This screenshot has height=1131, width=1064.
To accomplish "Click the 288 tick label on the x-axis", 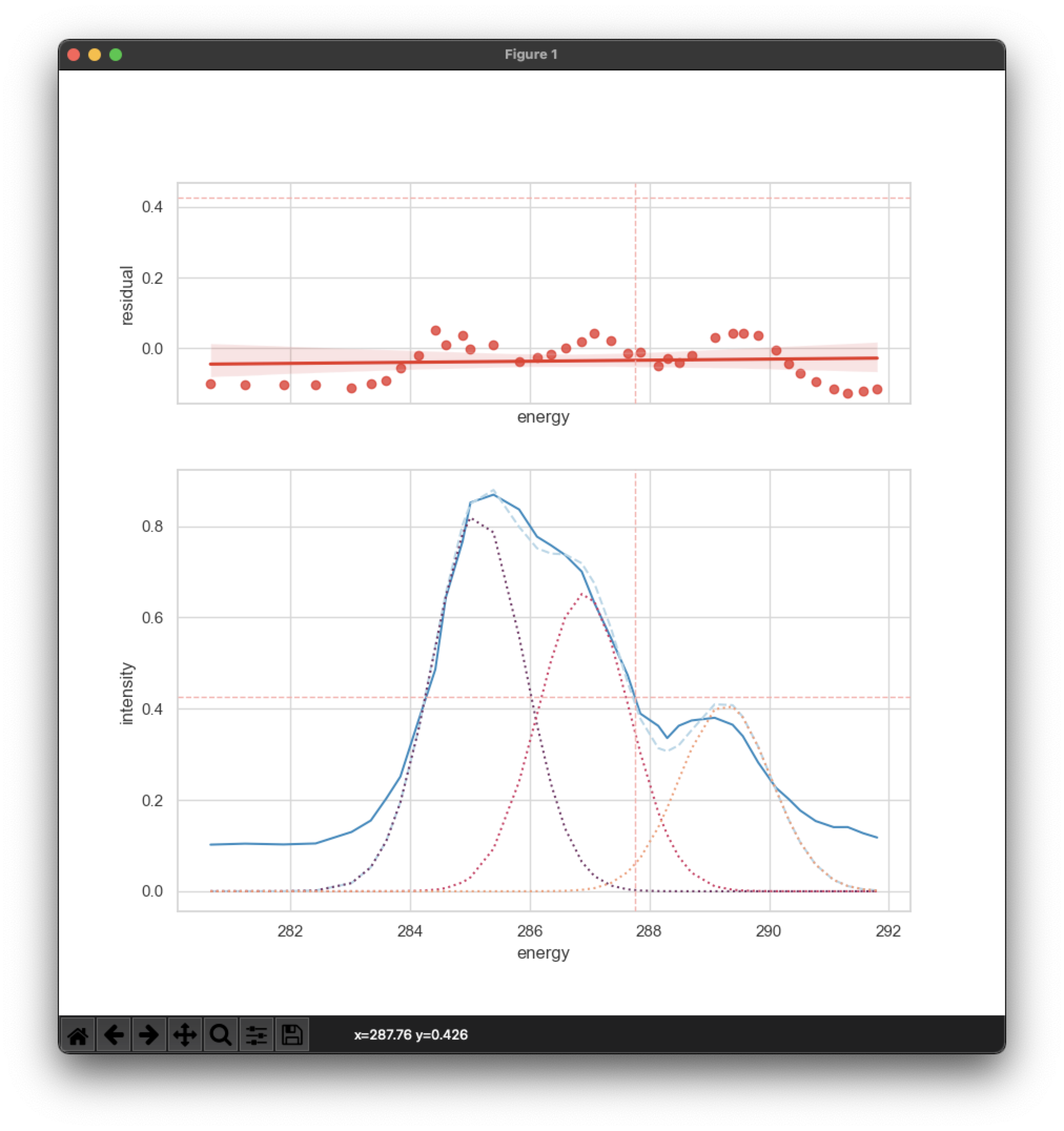I will [649, 931].
